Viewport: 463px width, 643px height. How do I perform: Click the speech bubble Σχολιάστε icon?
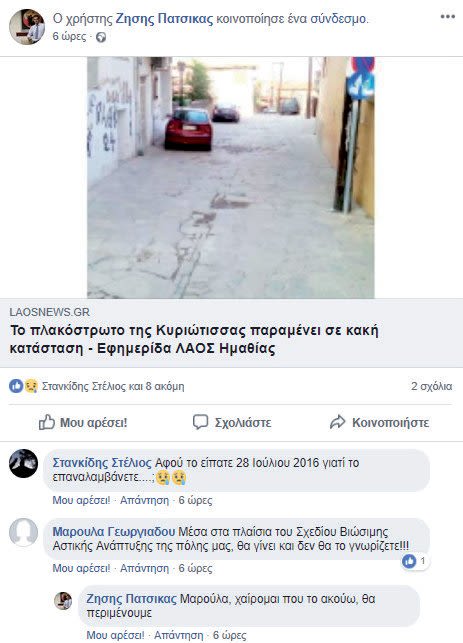pyautogui.click(x=200, y=422)
